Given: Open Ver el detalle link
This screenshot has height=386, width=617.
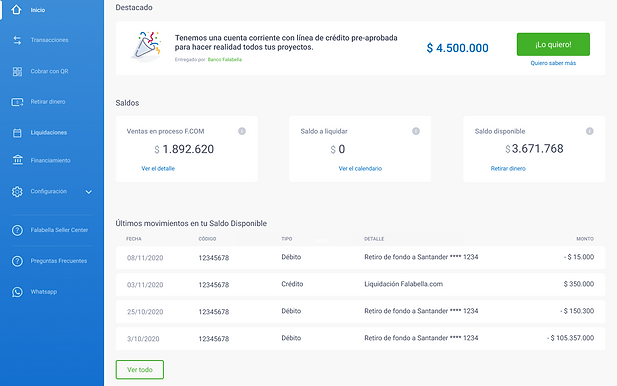Looking at the screenshot, I should pos(158,168).
